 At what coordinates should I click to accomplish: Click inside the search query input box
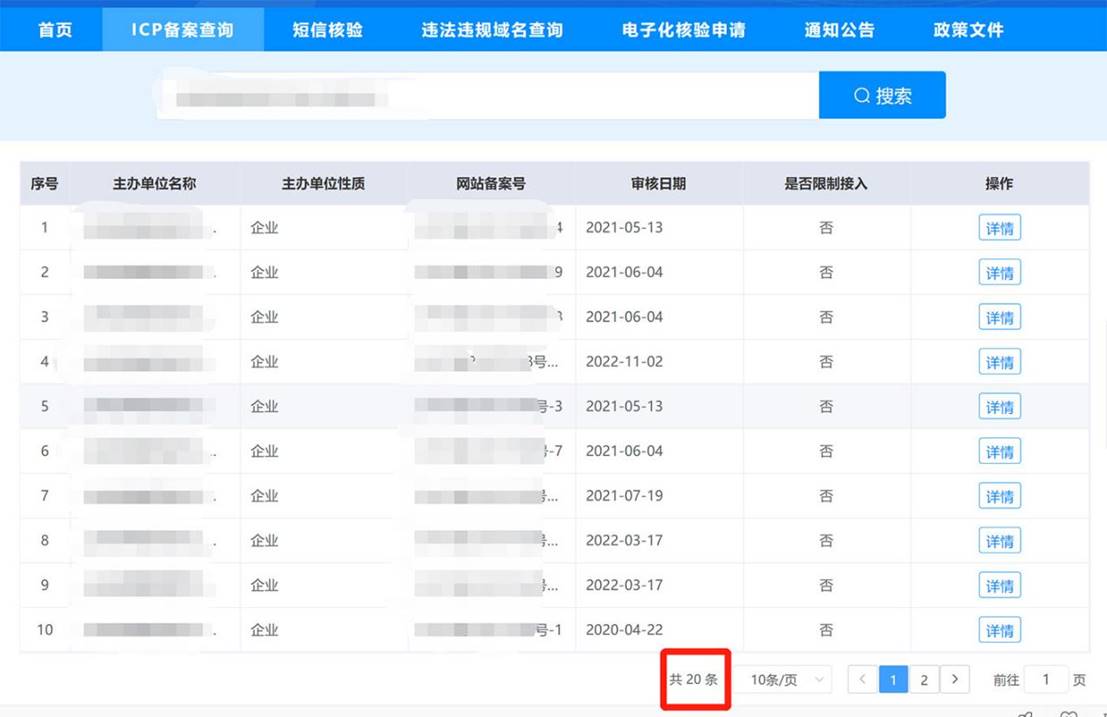click(480, 94)
